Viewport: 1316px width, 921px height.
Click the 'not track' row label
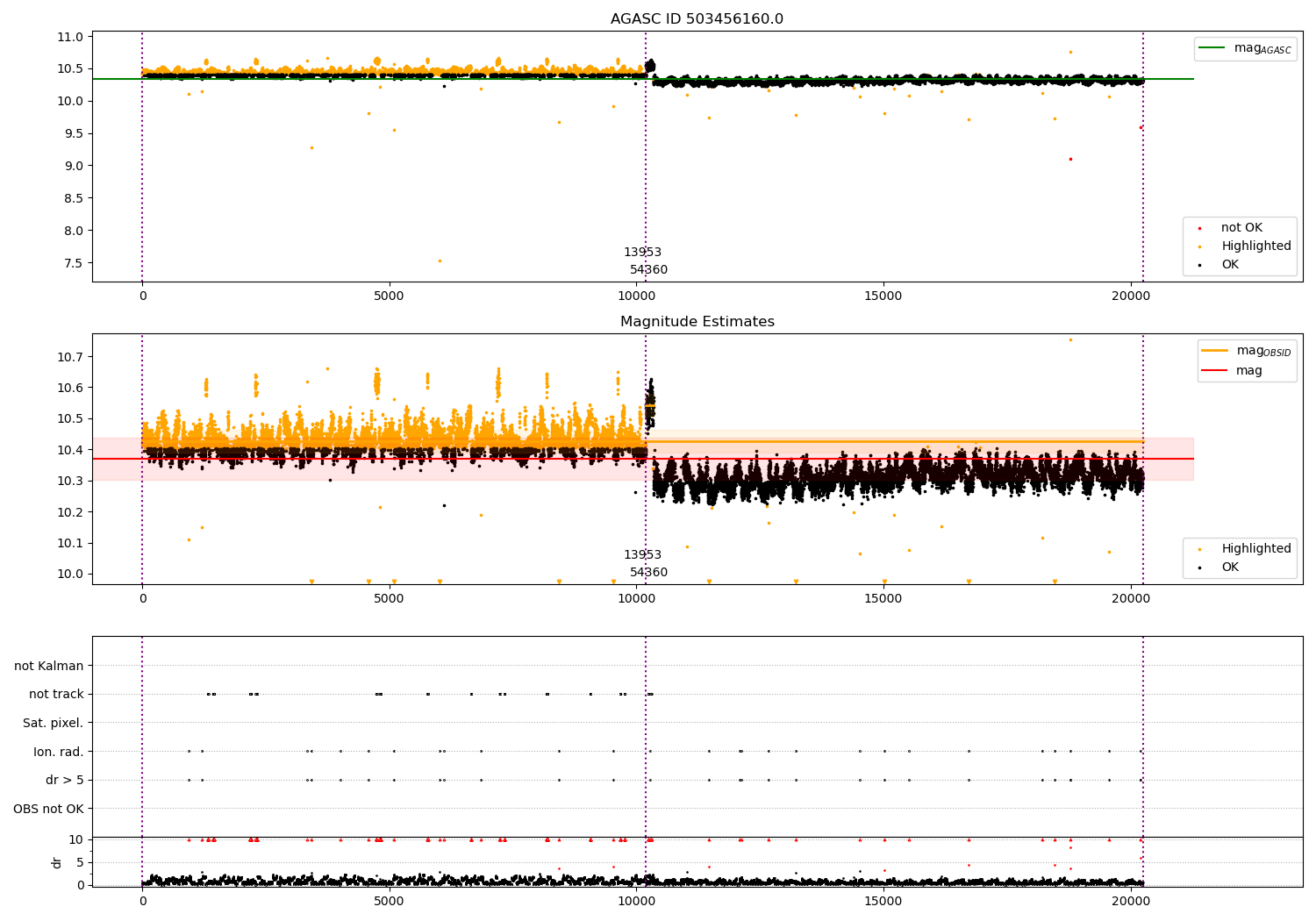[56, 694]
